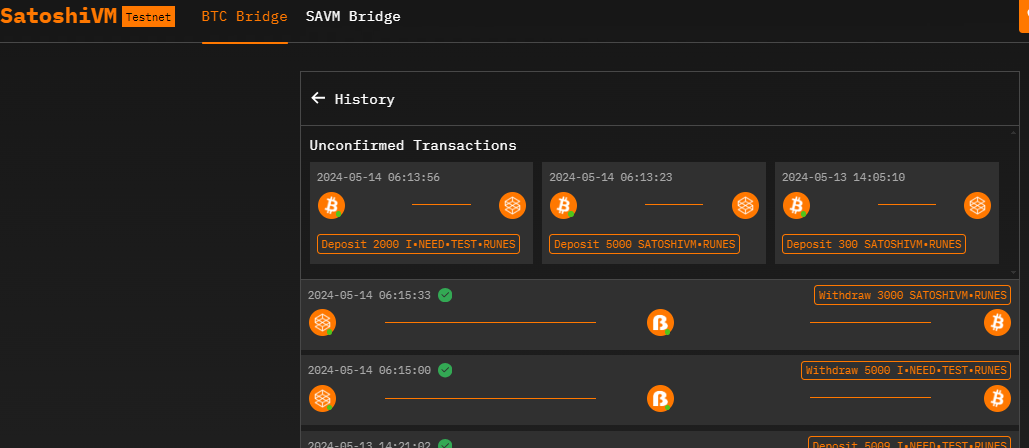Click SatoshiVM cube icon in 14:05:10 card
The image size is (1029, 448).
coord(977,205)
